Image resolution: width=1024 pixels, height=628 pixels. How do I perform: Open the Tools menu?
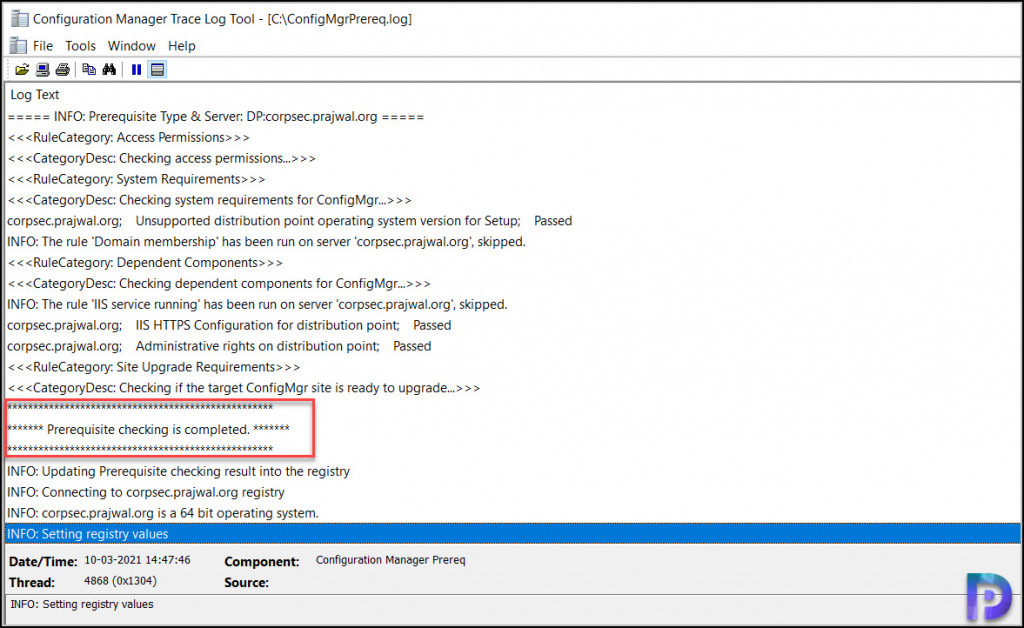[80, 46]
